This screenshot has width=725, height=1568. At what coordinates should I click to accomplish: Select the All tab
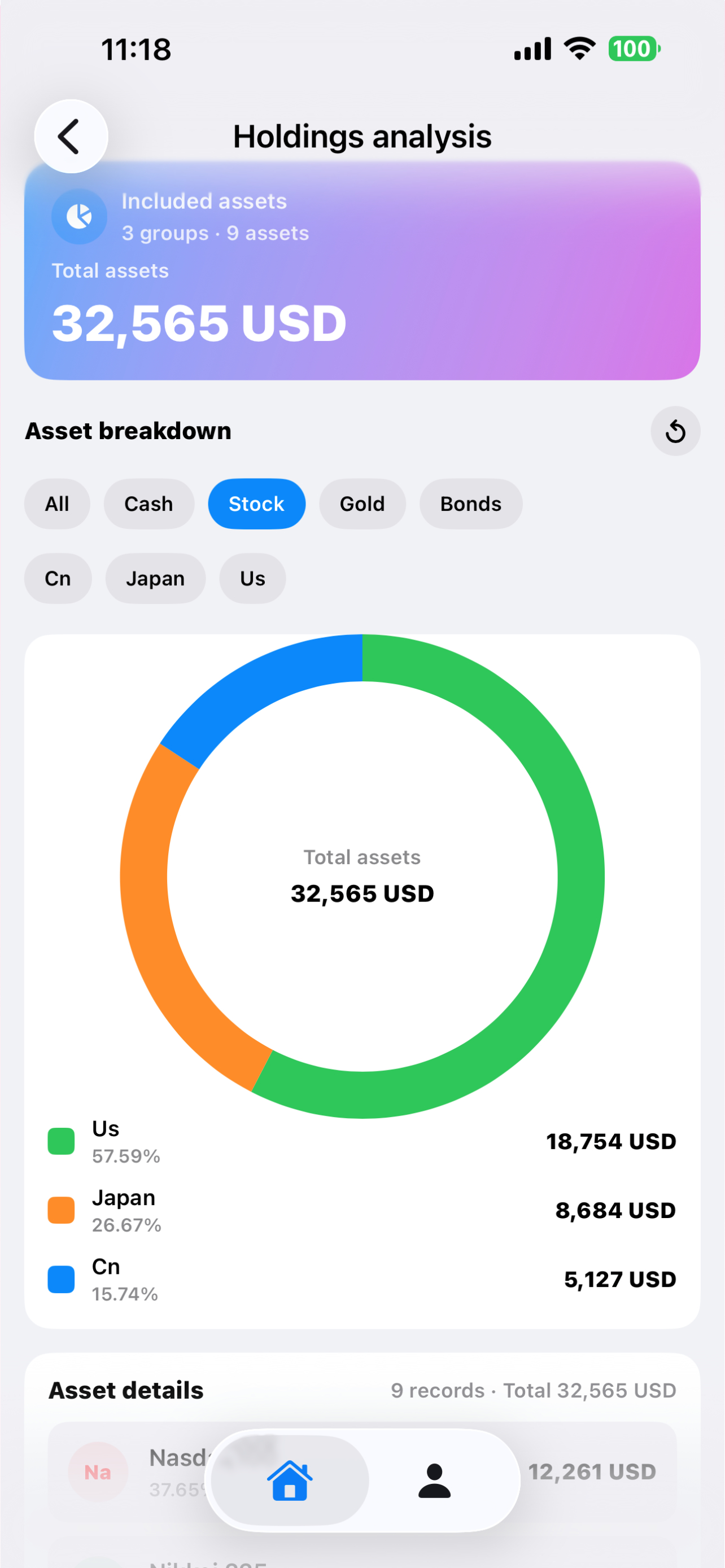(57, 503)
